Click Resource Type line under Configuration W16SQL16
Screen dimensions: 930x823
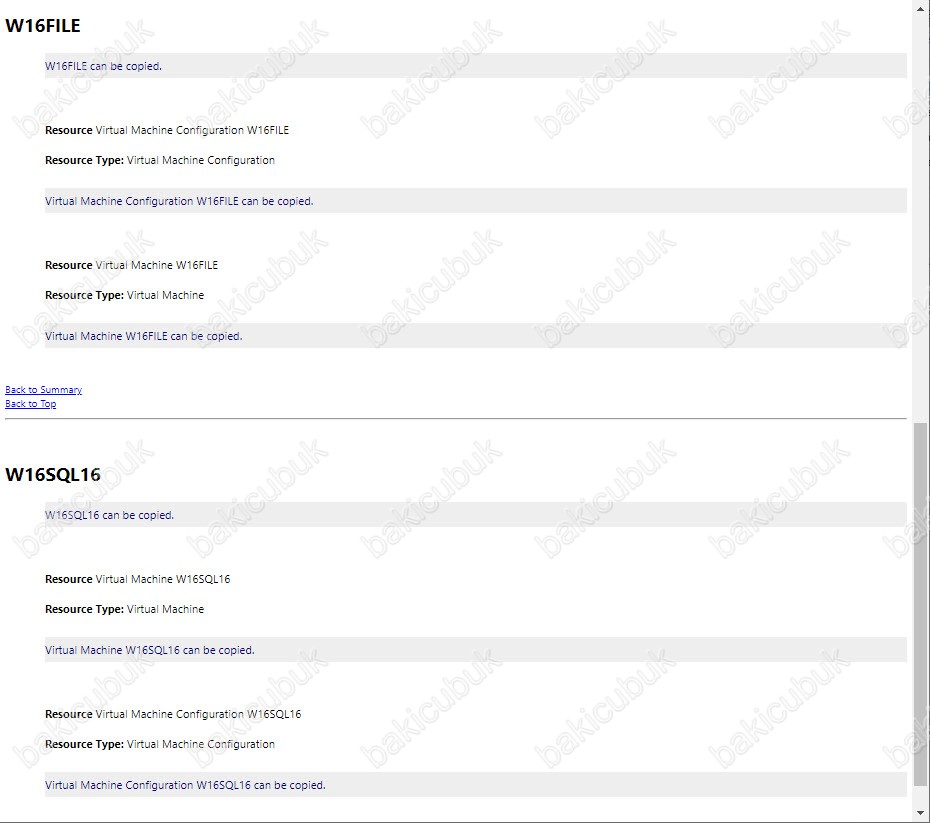[160, 744]
